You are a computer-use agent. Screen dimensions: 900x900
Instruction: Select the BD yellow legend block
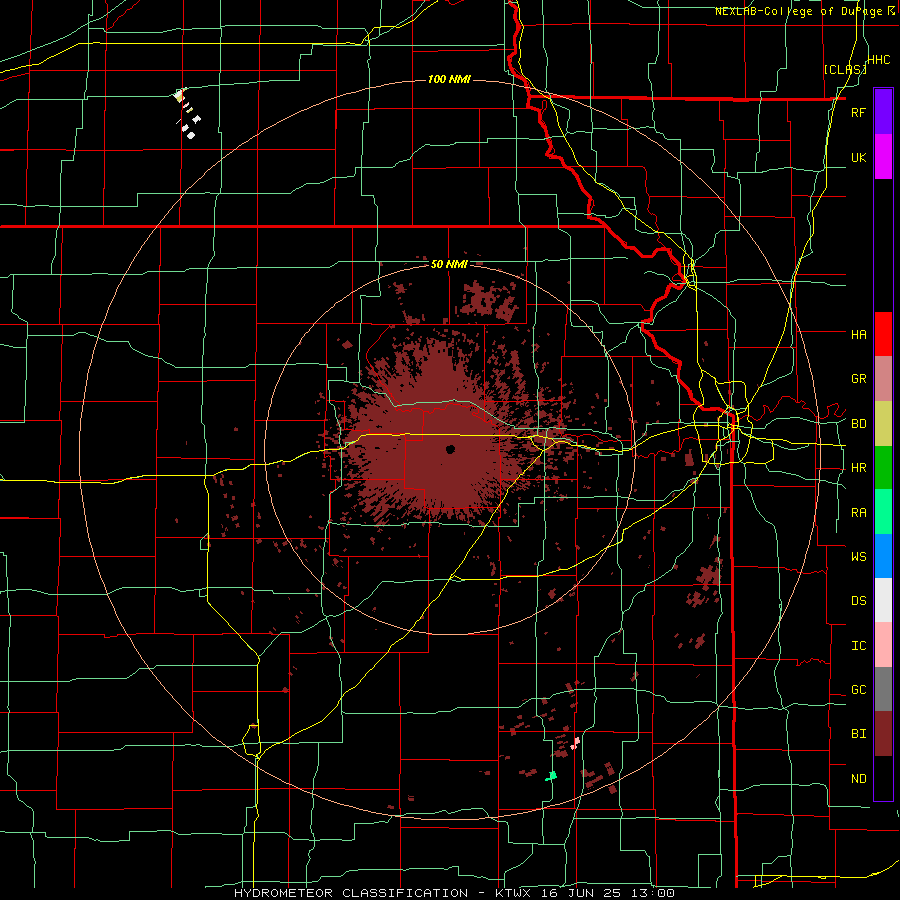coord(883,423)
